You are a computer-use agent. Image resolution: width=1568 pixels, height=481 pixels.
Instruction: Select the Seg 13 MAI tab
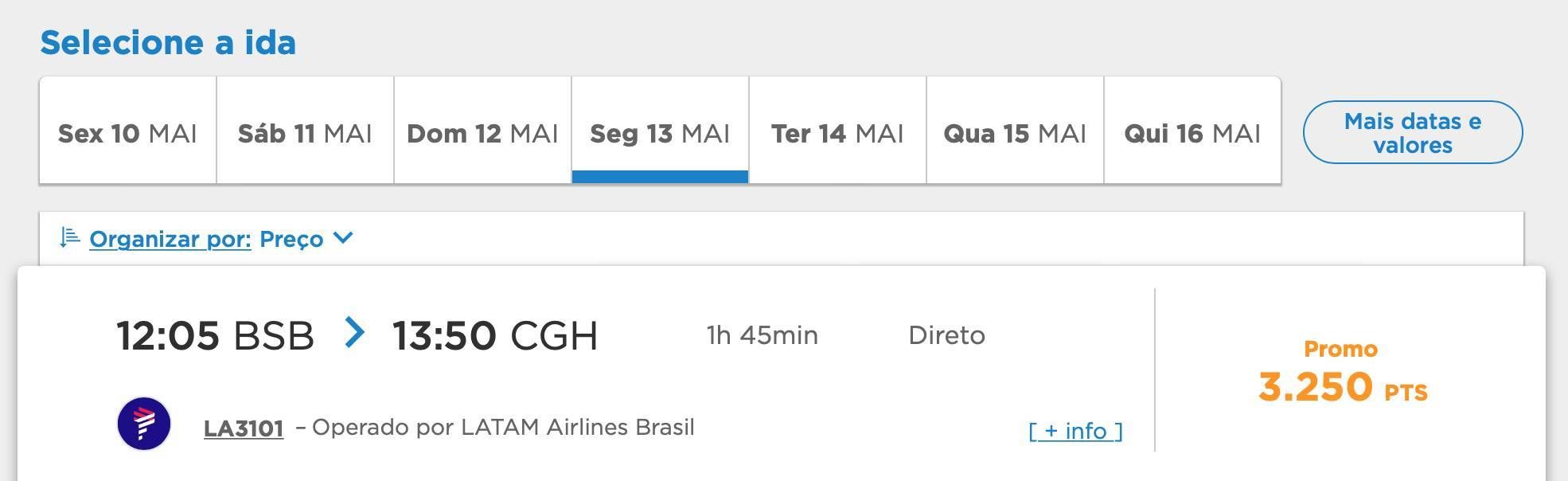coord(660,131)
